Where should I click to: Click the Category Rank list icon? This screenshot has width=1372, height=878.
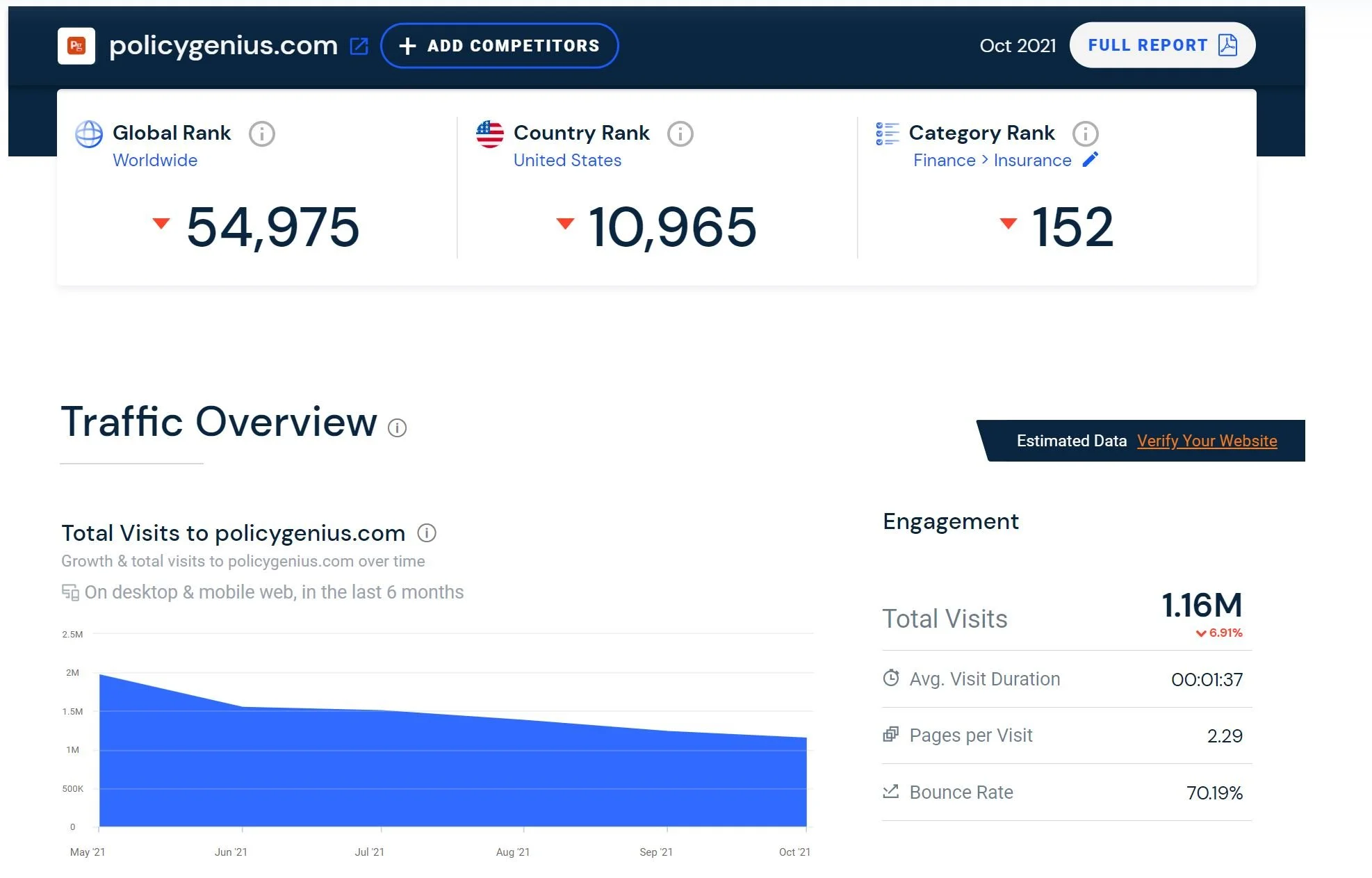(x=888, y=133)
